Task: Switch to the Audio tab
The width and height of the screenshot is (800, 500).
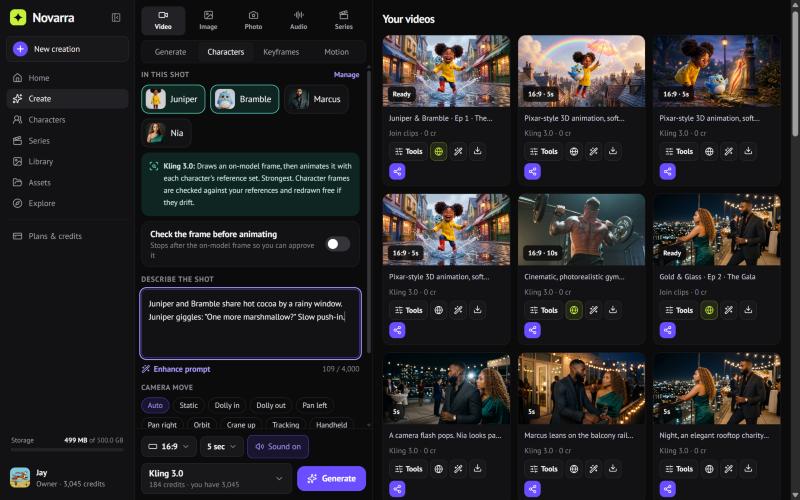Action: pos(298,20)
